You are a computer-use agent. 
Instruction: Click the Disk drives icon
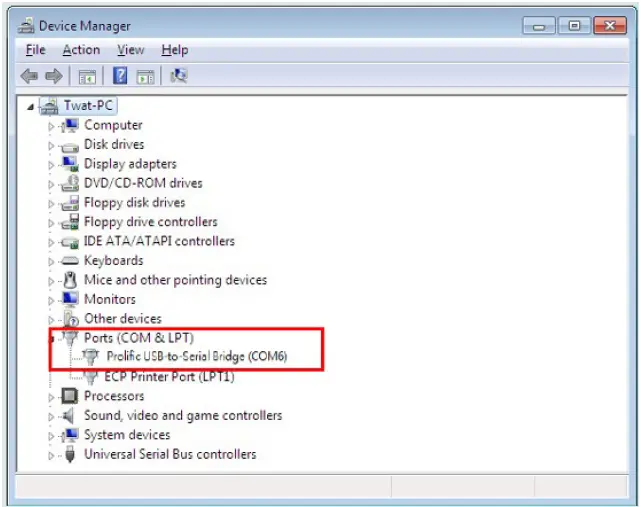tap(70, 146)
